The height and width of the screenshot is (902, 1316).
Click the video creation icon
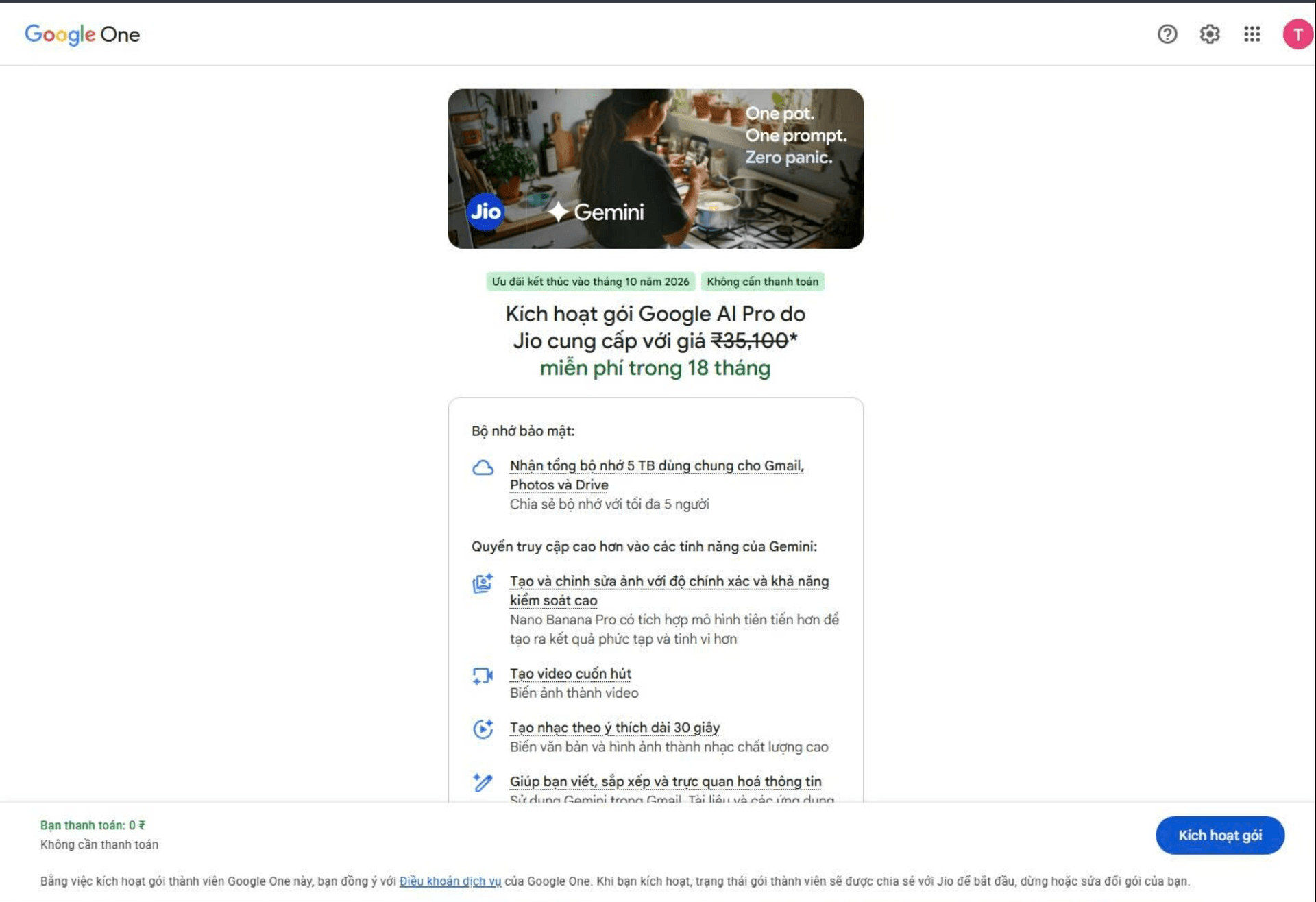(x=483, y=676)
